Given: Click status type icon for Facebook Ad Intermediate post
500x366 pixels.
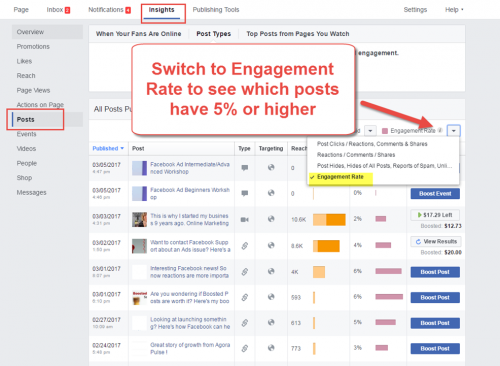Looking at the screenshot, I should [245, 168].
